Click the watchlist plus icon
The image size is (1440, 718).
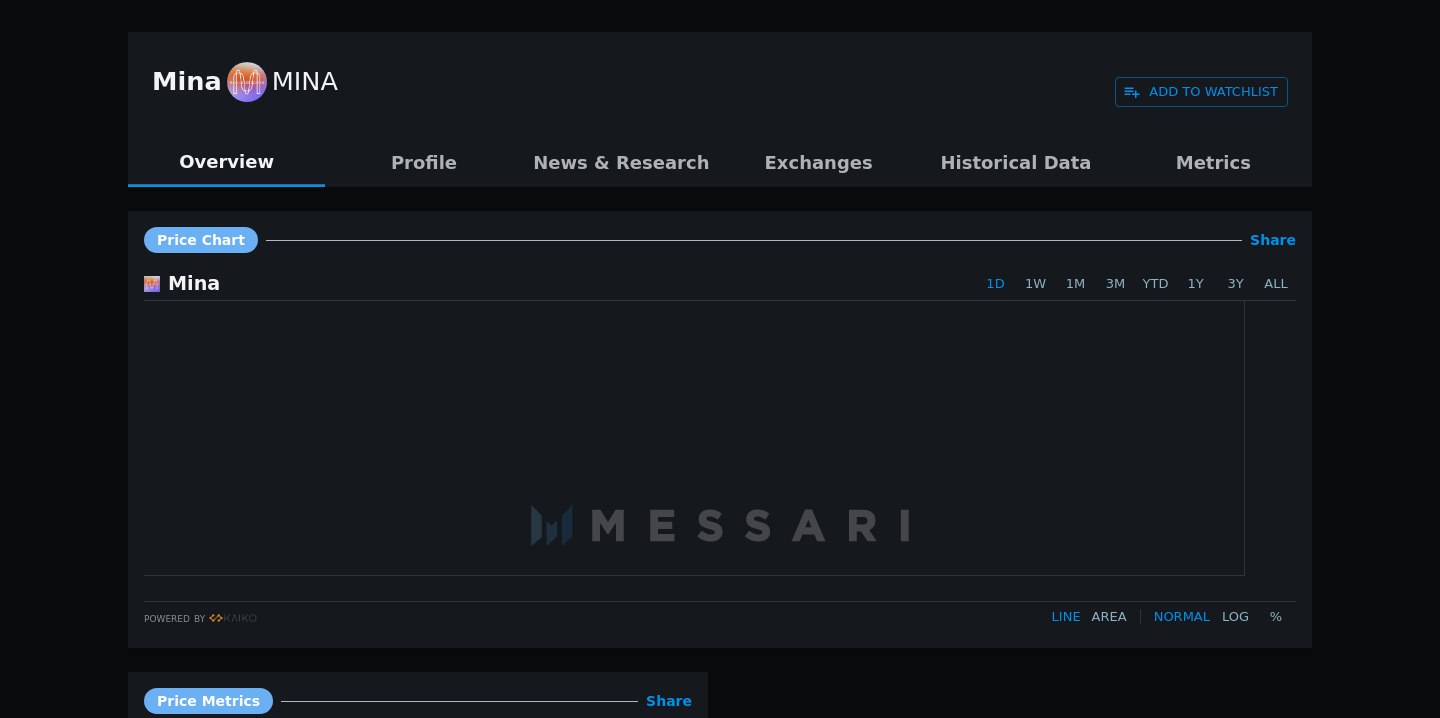(x=1132, y=92)
